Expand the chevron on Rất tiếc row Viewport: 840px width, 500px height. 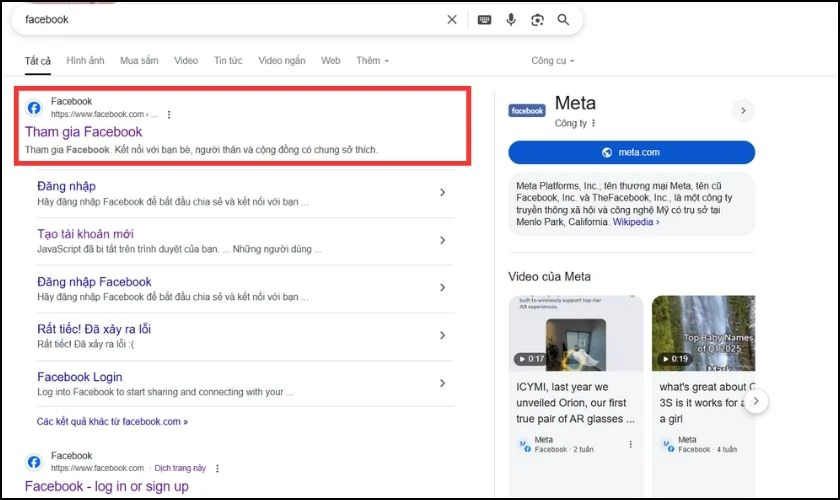click(442, 335)
